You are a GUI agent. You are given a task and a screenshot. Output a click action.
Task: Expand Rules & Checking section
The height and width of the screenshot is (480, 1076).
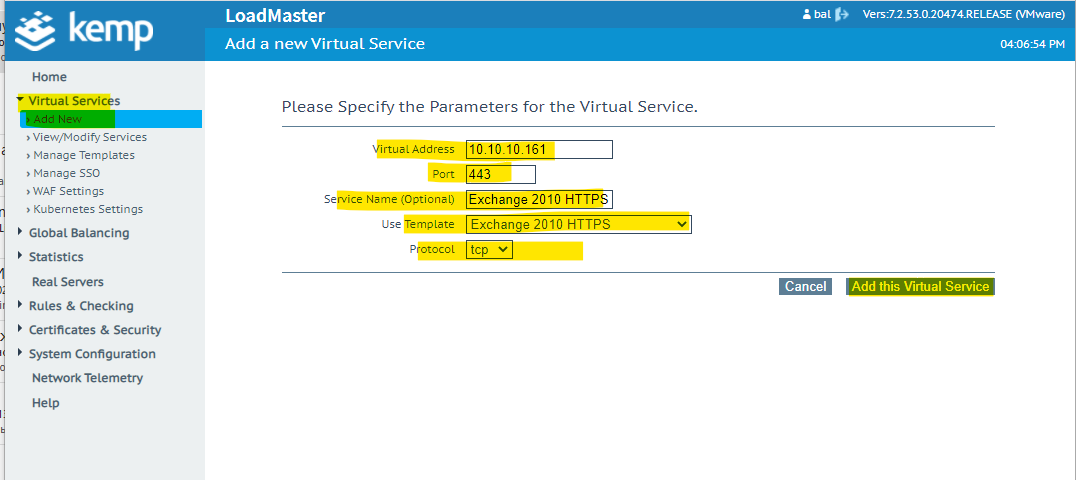(x=20, y=306)
